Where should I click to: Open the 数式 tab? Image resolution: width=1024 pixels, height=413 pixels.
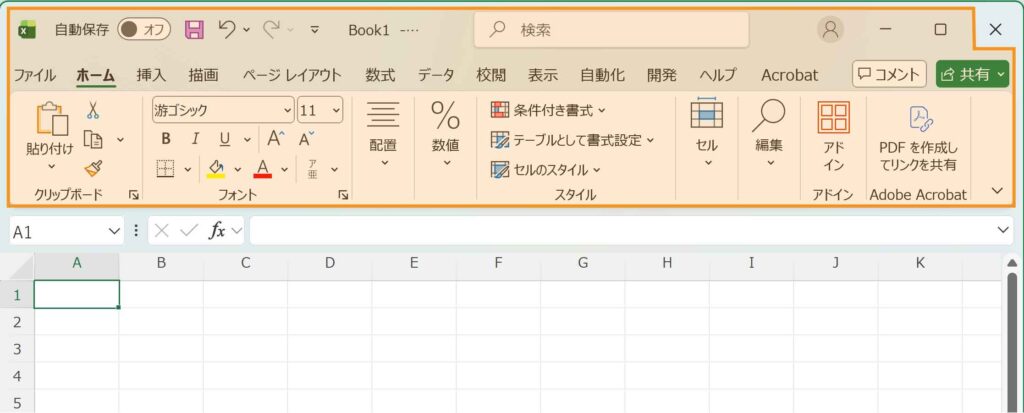point(380,75)
